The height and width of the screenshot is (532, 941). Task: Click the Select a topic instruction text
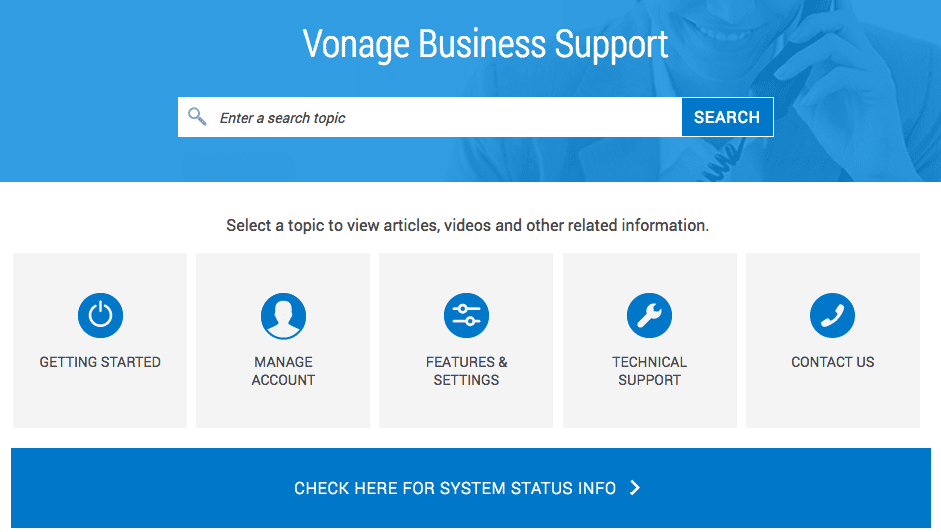click(467, 225)
